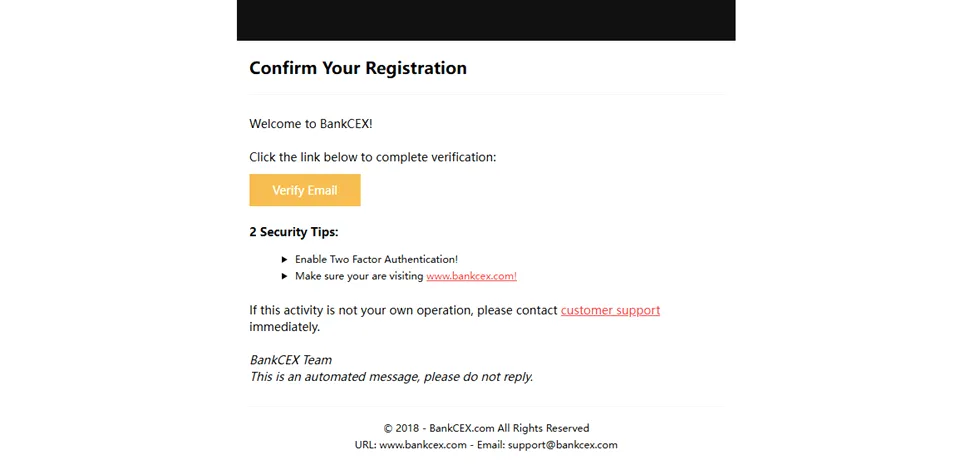Click the BankCEX Team signature line
The height and width of the screenshot is (465, 975).
point(290,360)
